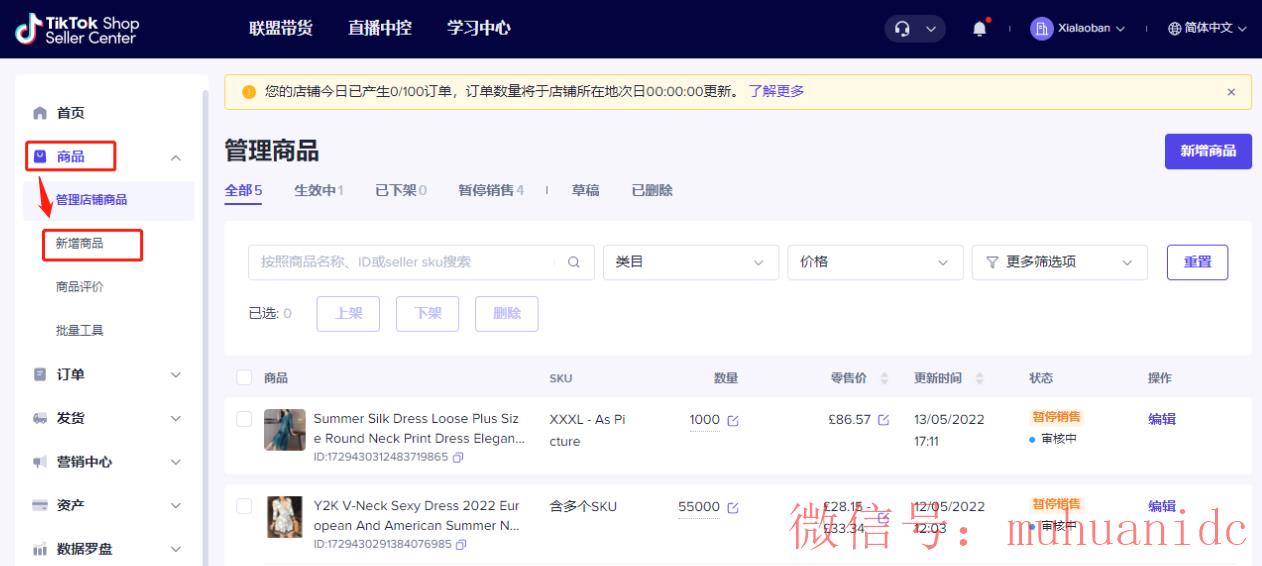The image size is (1262, 566).
Task: Expand the 价格 price dropdown
Action: click(875, 262)
